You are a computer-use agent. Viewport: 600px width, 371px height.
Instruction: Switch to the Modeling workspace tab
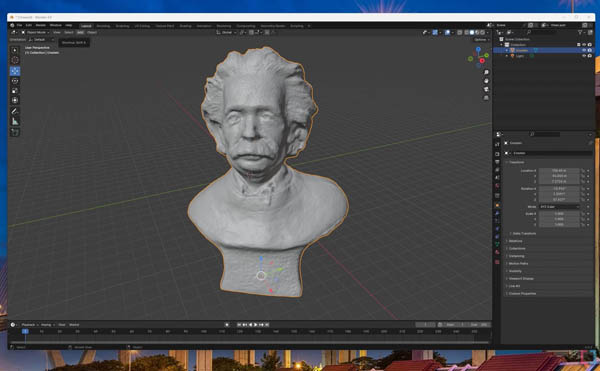pyautogui.click(x=103, y=26)
